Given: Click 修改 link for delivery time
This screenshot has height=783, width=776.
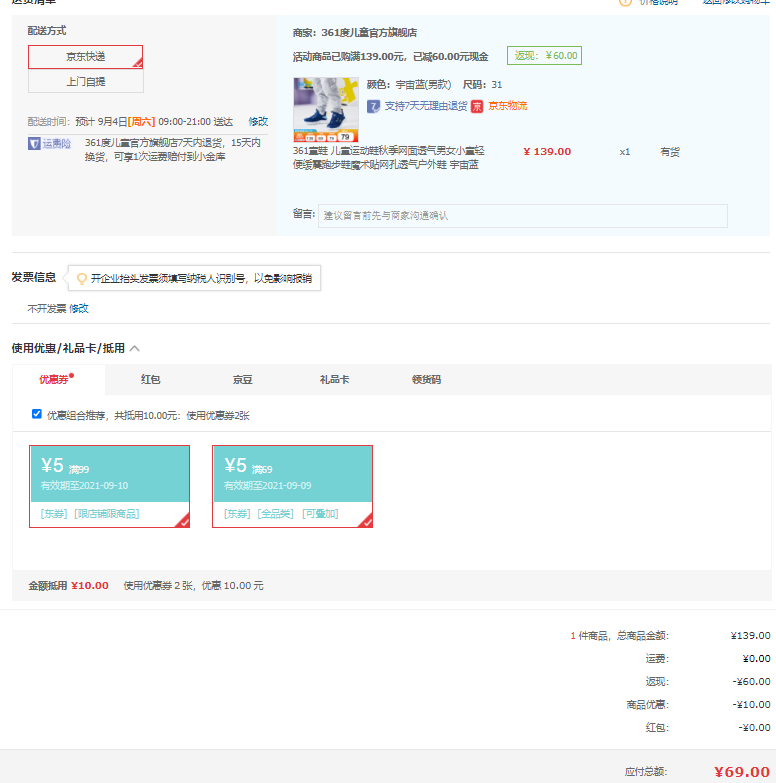Looking at the screenshot, I should click(258, 121).
